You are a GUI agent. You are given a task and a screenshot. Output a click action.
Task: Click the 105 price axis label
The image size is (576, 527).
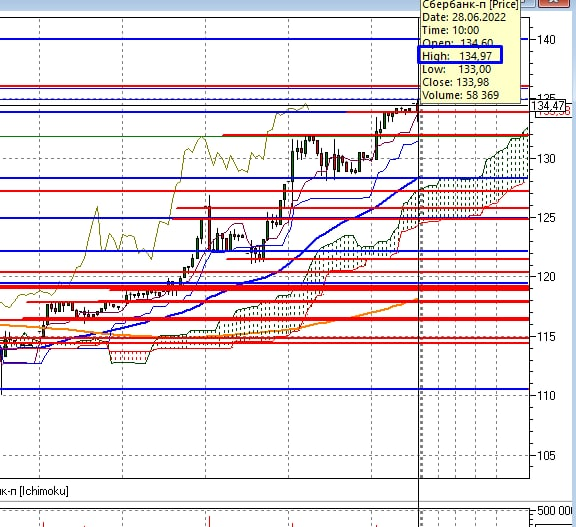click(546, 455)
